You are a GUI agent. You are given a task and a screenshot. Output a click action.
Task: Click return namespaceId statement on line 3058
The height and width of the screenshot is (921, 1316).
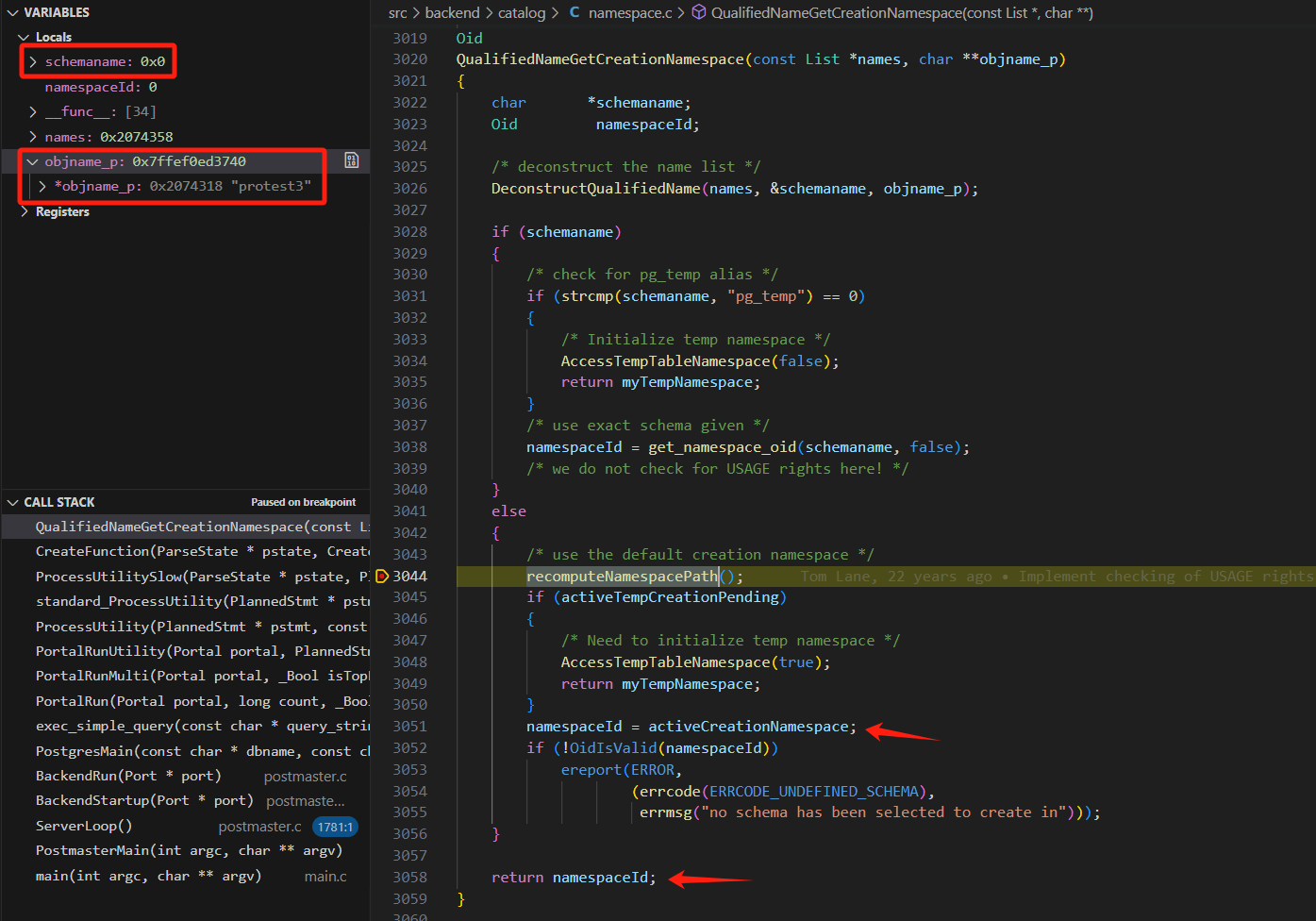tap(574, 878)
